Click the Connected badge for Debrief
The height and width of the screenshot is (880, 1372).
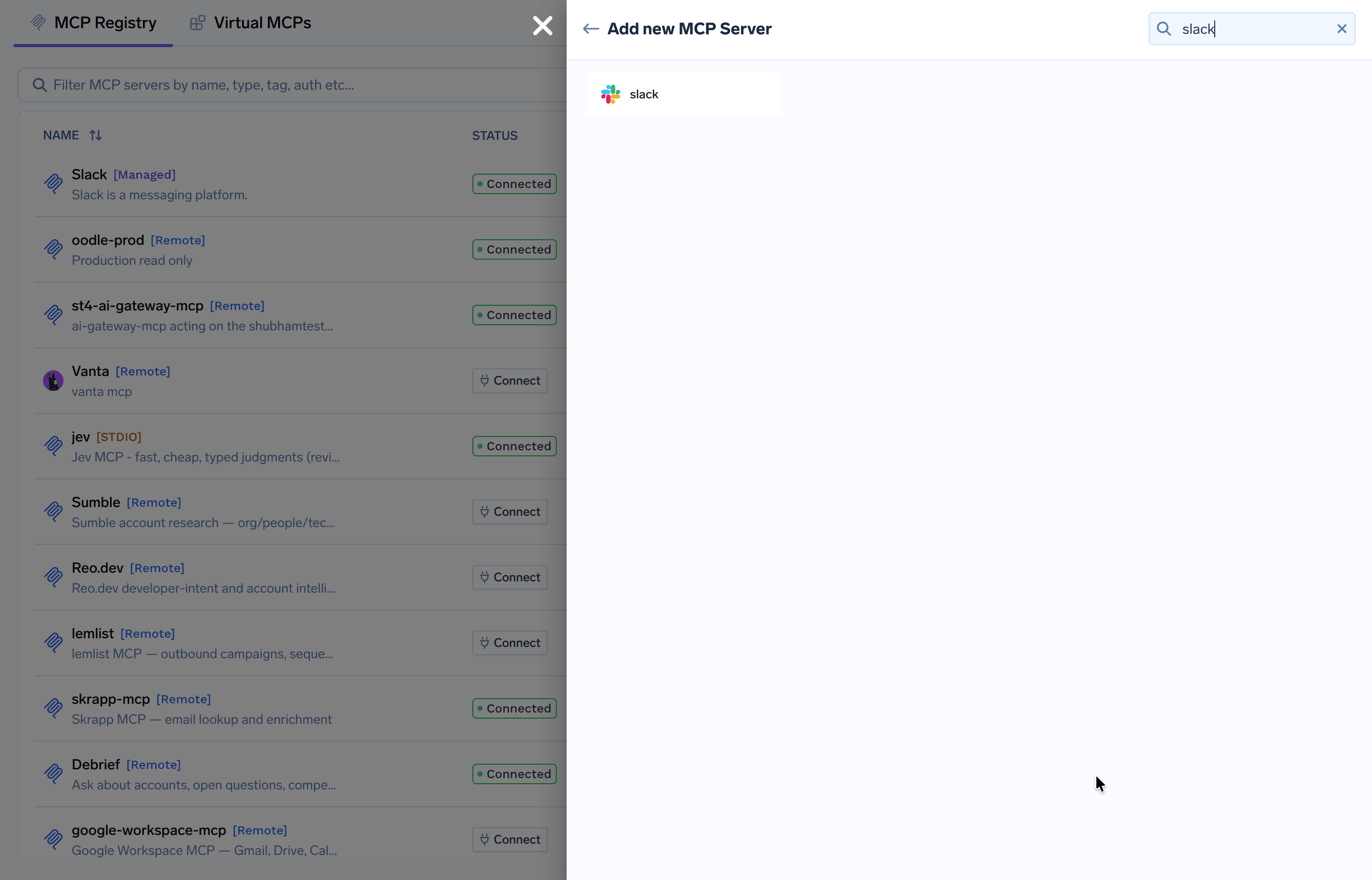[x=514, y=774]
